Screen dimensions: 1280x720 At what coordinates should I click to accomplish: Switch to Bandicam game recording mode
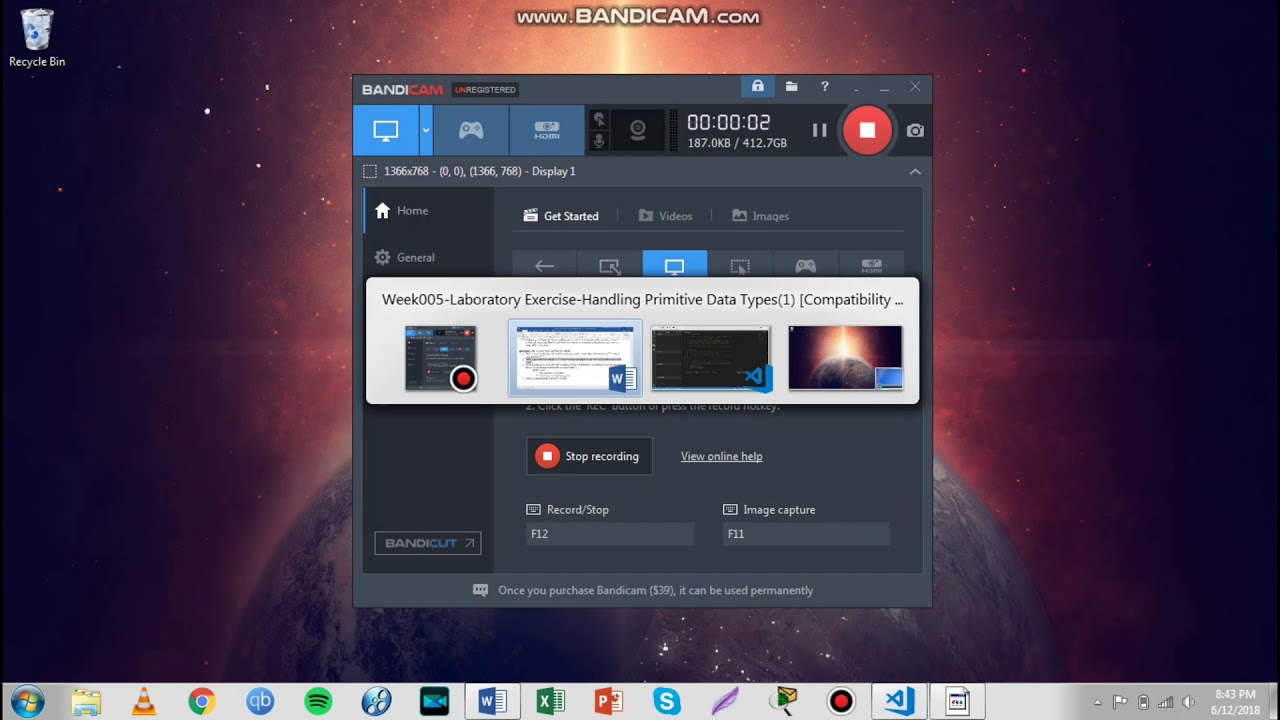pyautogui.click(x=471, y=130)
